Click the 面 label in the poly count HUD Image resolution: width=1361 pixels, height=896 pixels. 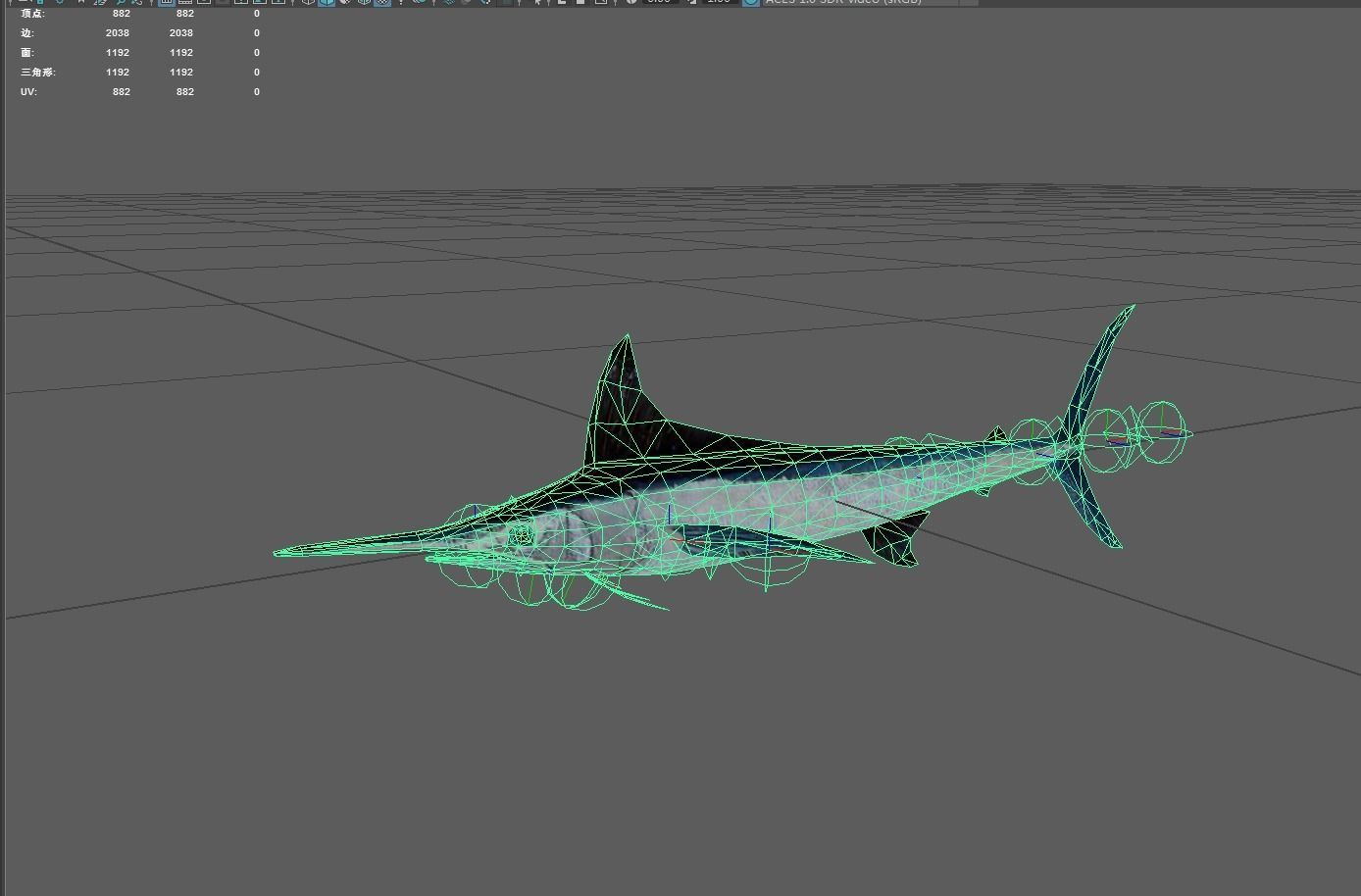26,53
